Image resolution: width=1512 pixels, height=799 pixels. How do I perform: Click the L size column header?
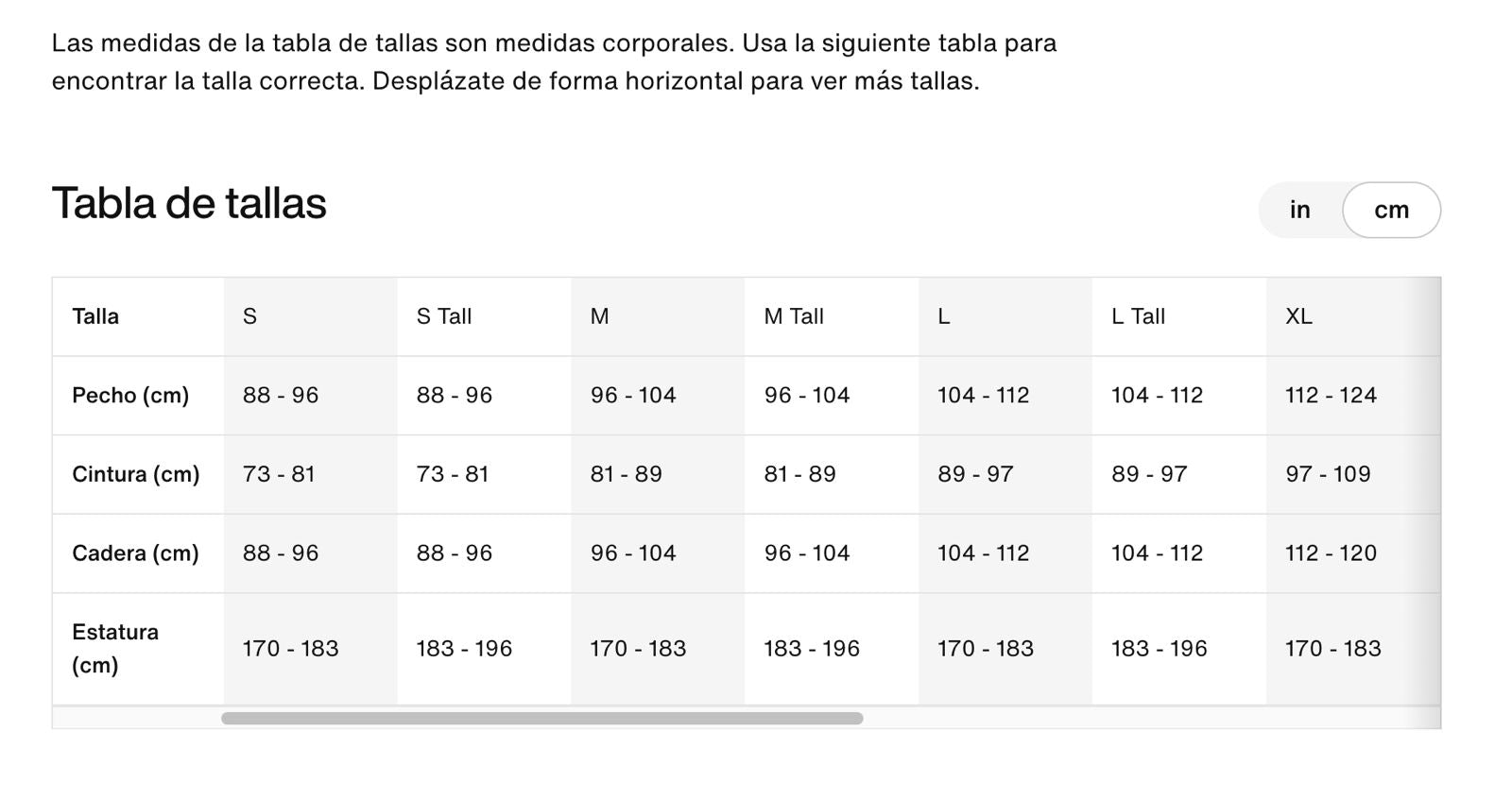[1005, 316]
